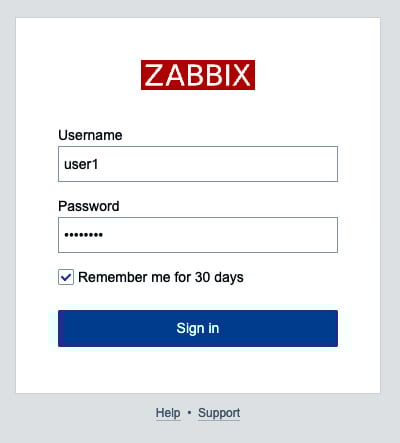Click the Username label text
400x443 pixels.
tap(90, 135)
